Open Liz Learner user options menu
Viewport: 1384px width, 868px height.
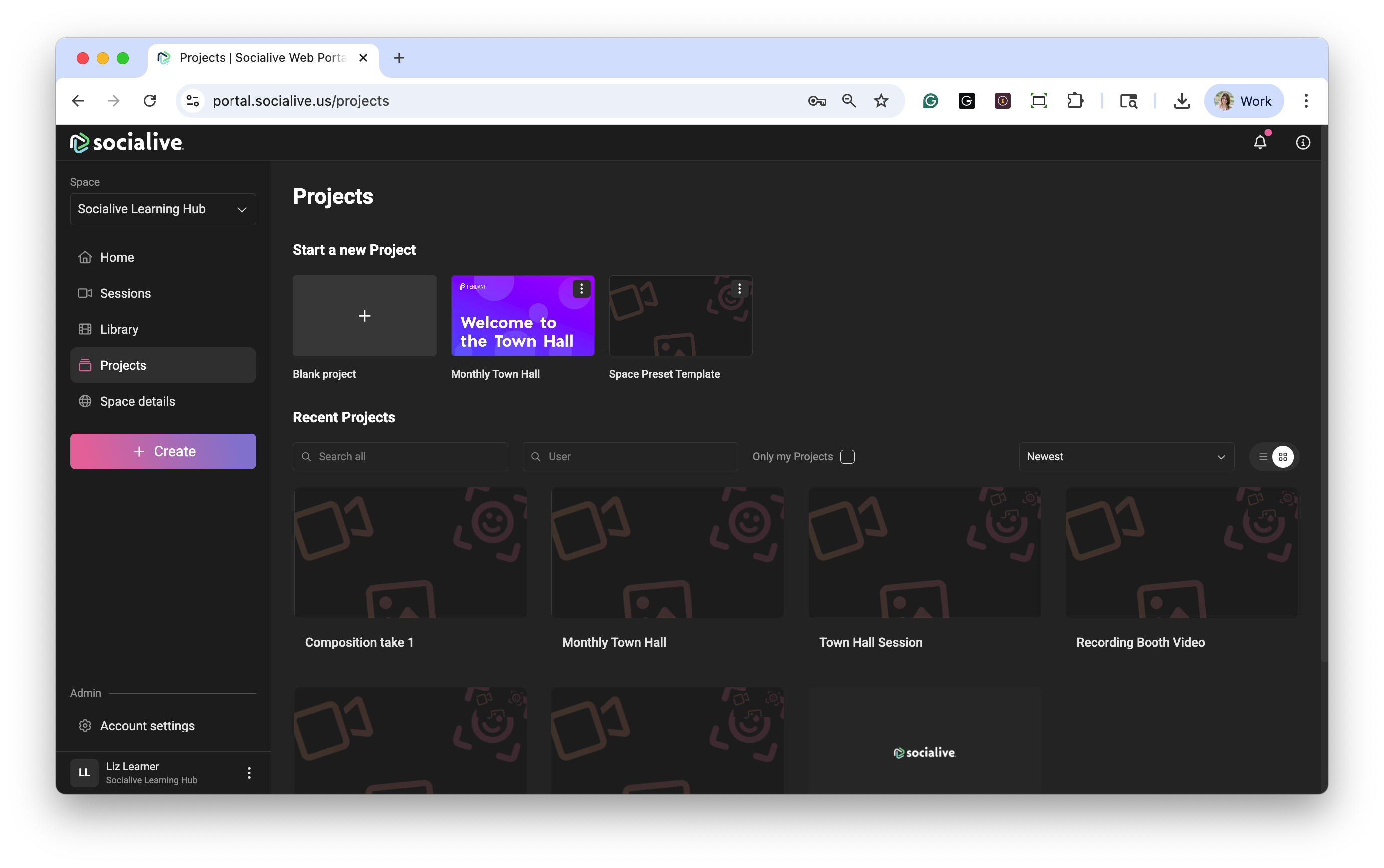coord(249,773)
